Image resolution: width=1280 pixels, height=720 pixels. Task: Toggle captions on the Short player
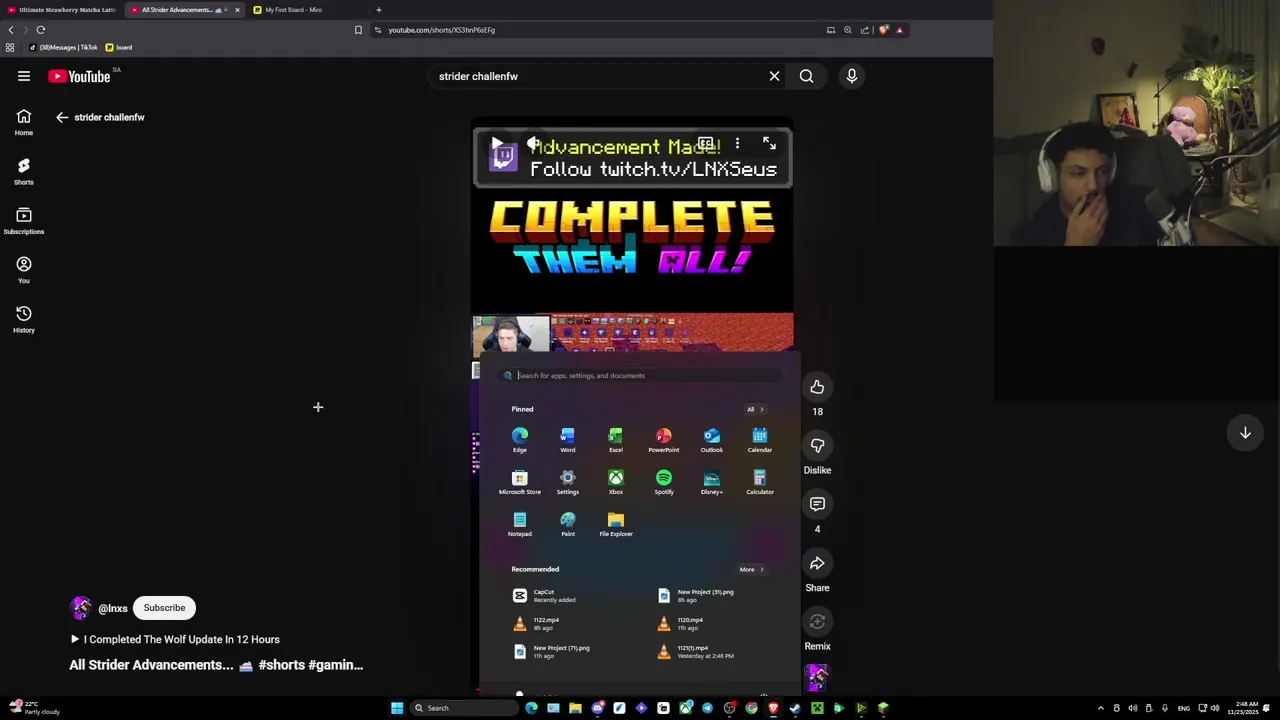(705, 144)
